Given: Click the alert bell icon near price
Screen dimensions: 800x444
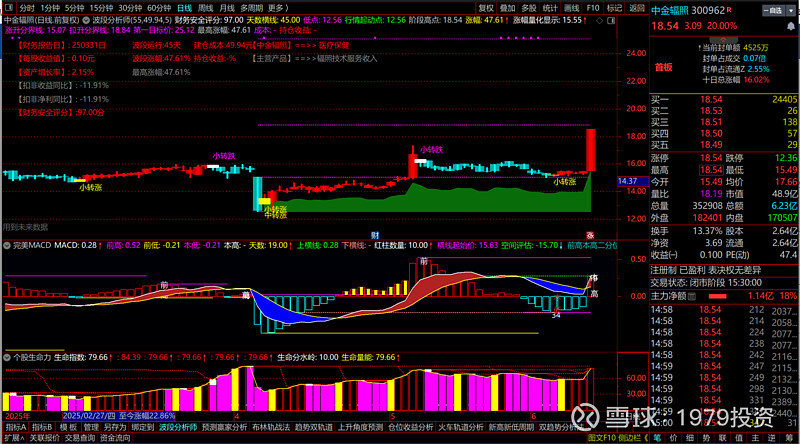Looking at the screenshot, I should pos(791,26).
